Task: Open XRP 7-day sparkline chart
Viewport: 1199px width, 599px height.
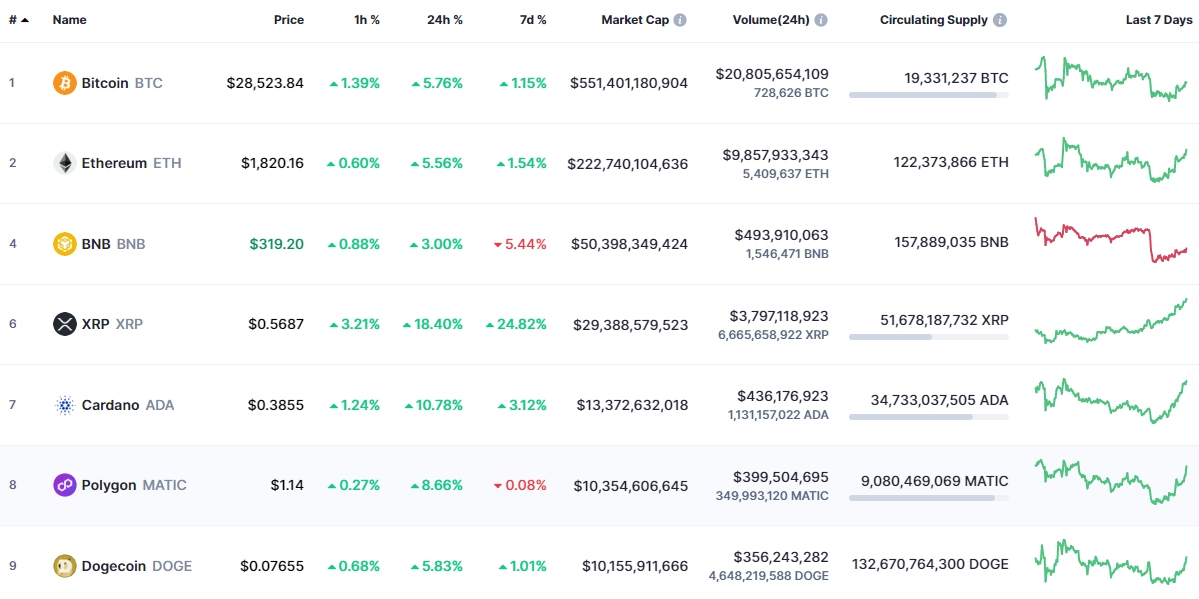Action: [x=1111, y=321]
